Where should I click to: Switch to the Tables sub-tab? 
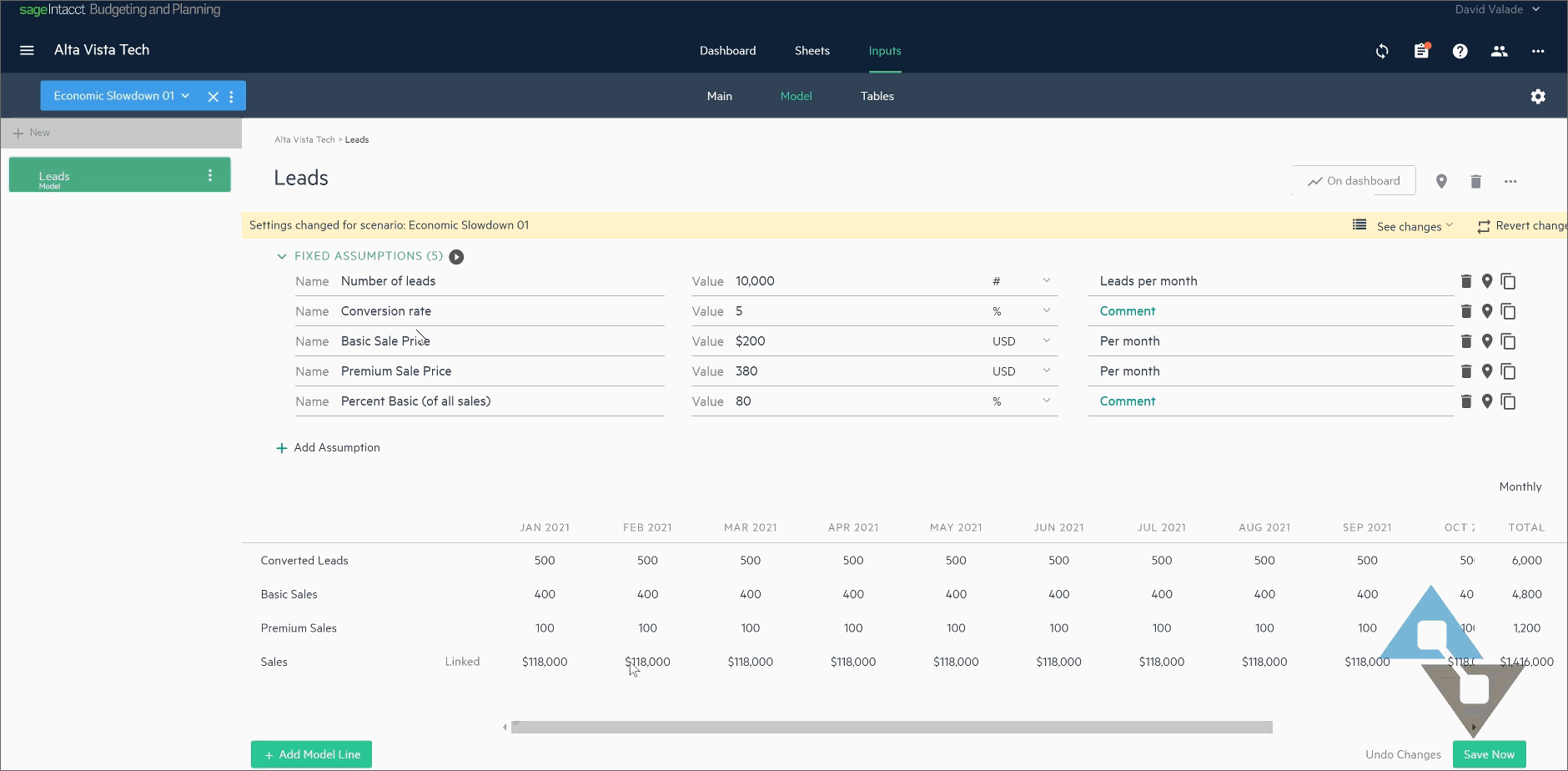coord(877,96)
